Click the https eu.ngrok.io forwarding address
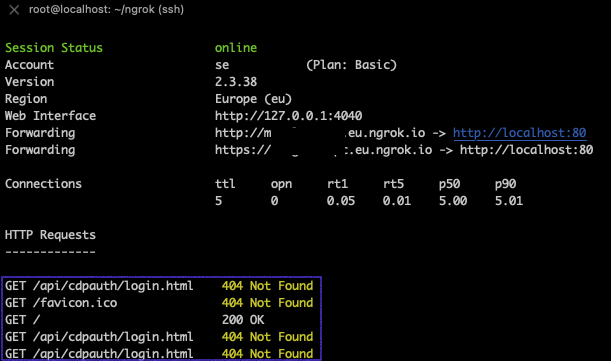Viewport: 611px width, 361px height. click(x=323, y=150)
